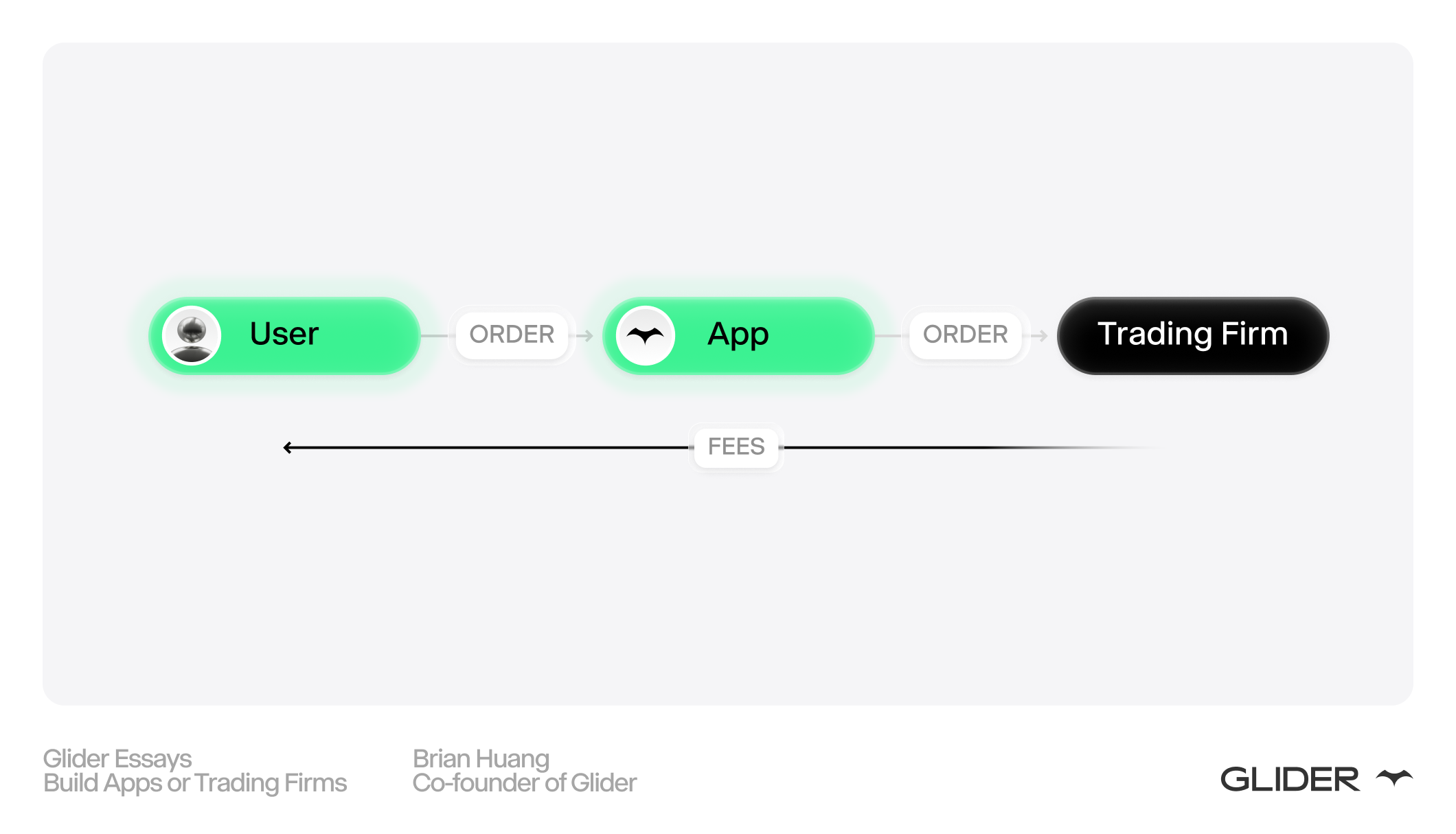Click the connector line between User and ORDER
The height and width of the screenshot is (834, 1456).
[434, 336]
